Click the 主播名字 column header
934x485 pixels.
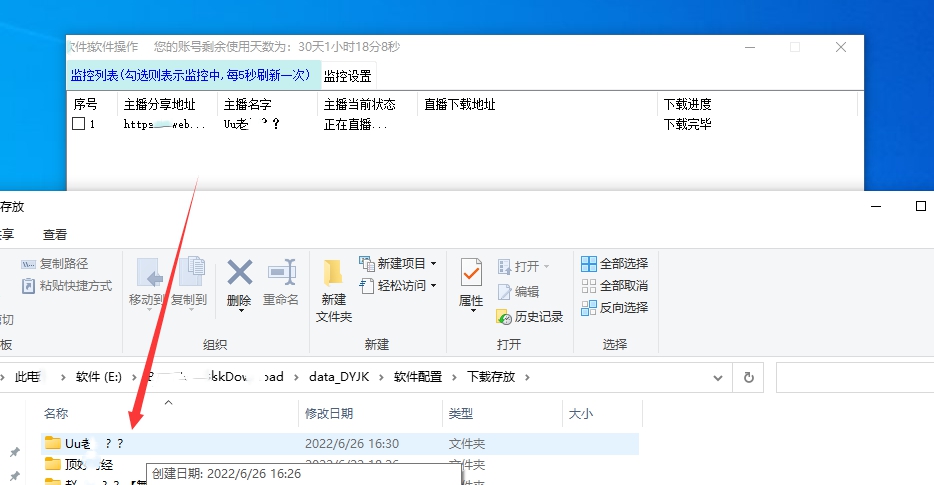pos(248,104)
